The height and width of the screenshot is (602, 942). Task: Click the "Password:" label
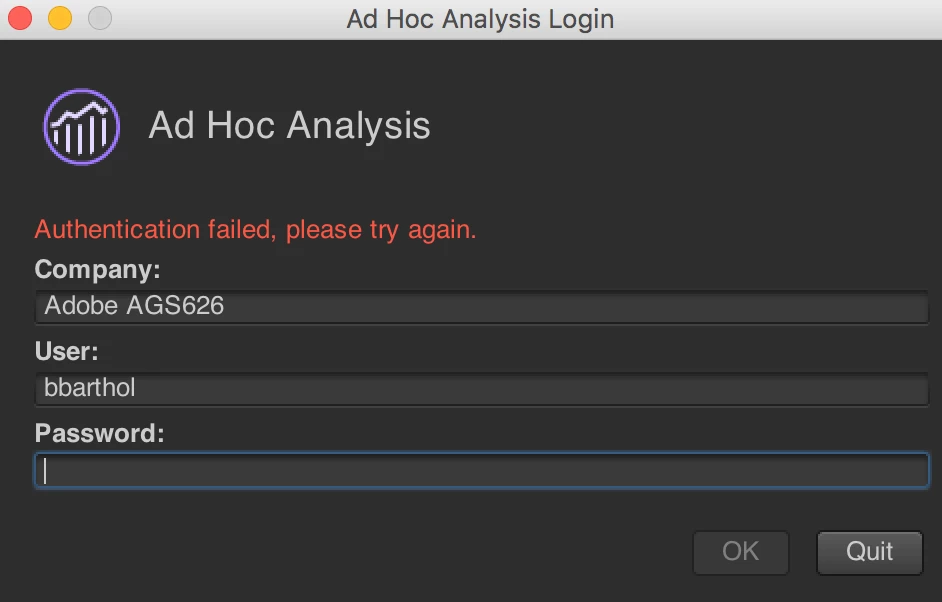(99, 433)
